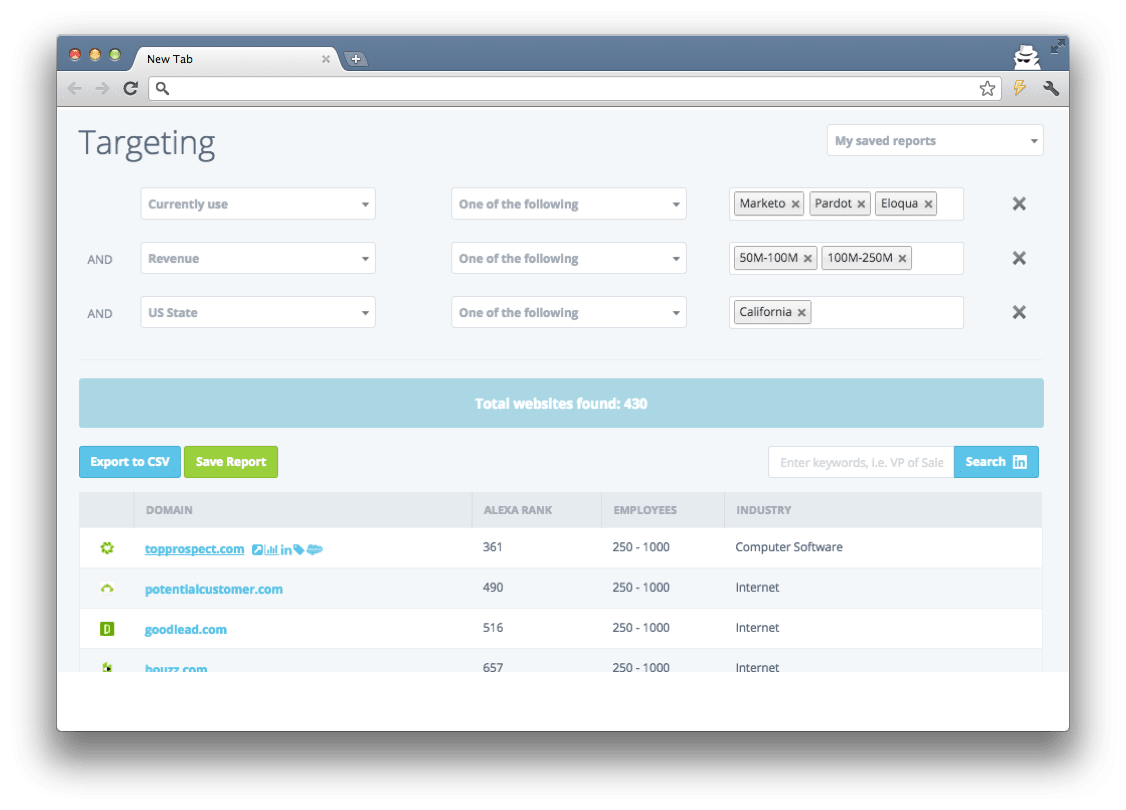Click incognito spy icon in title bar

[x=1026, y=56]
